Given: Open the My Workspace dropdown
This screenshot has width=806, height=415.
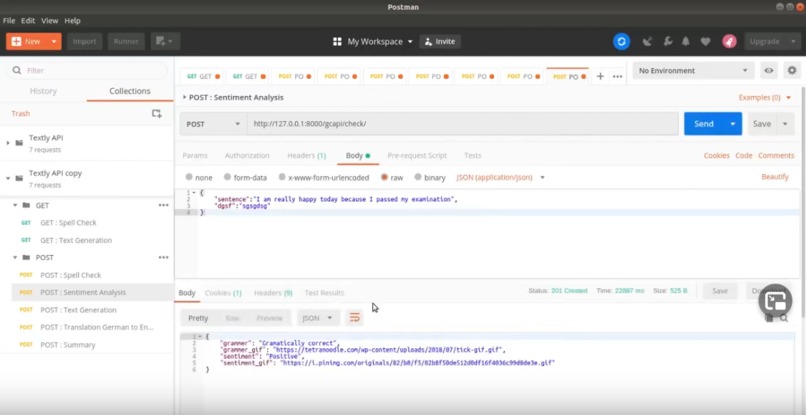Looking at the screenshot, I should [x=380, y=42].
